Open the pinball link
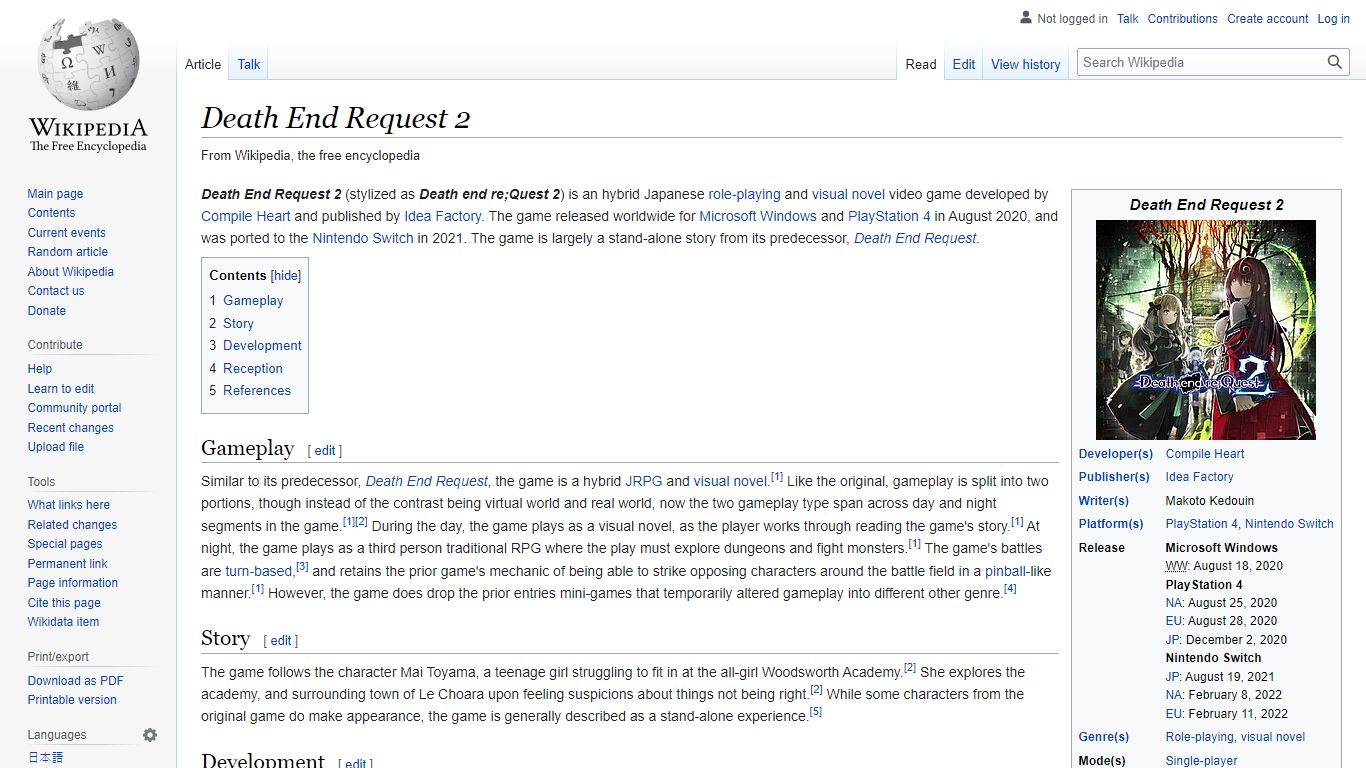Image resolution: width=1366 pixels, height=768 pixels. coord(1005,571)
